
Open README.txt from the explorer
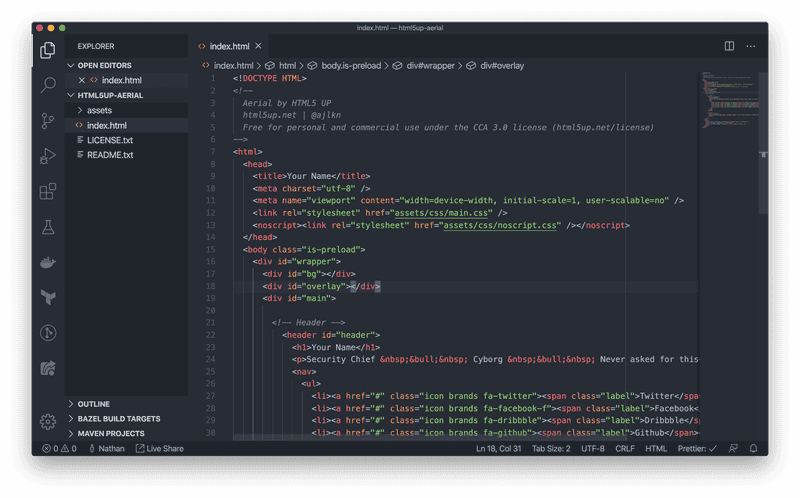click(x=109, y=155)
